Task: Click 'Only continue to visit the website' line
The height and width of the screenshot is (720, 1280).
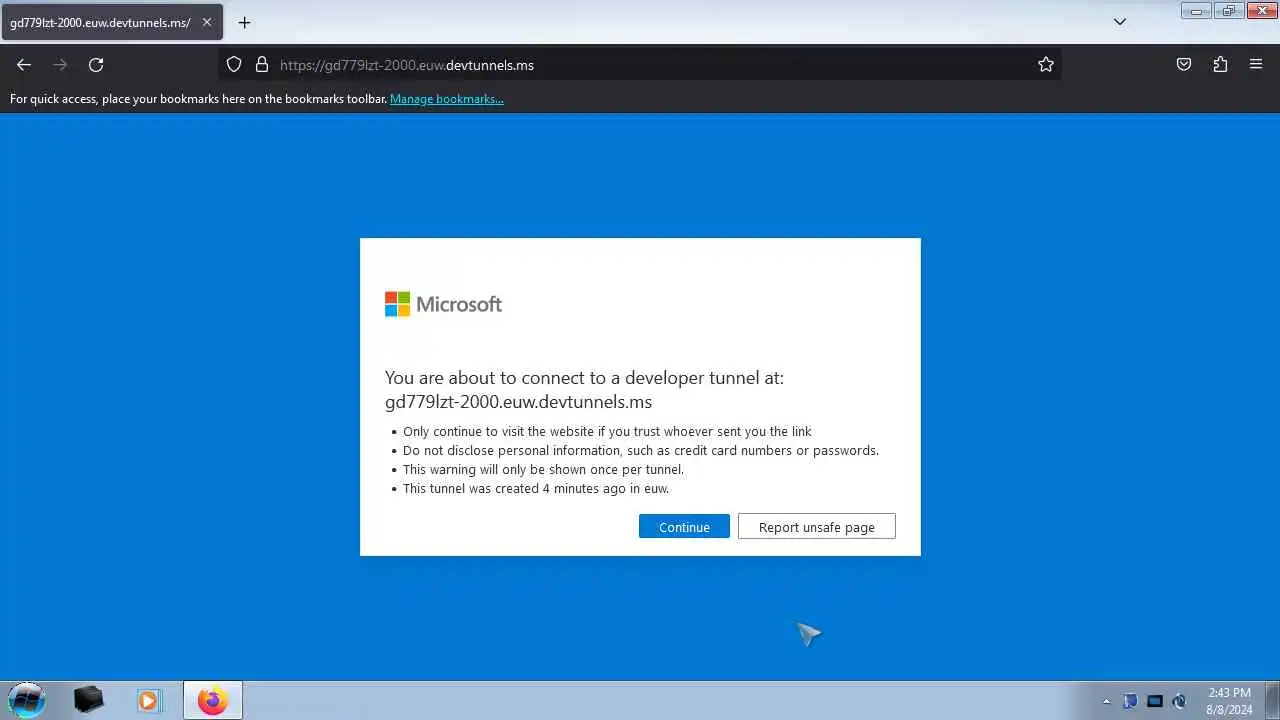Action: click(607, 432)
